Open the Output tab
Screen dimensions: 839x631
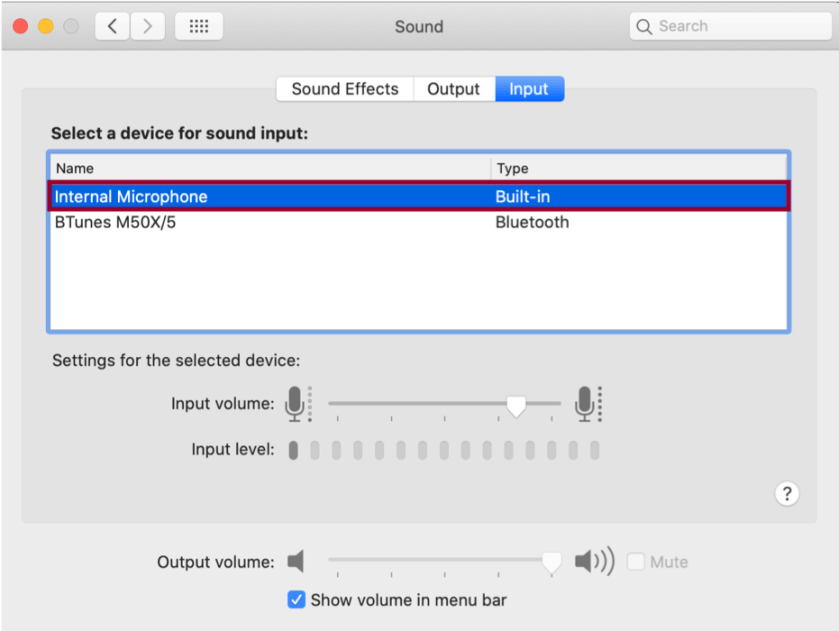click(453, 89)
